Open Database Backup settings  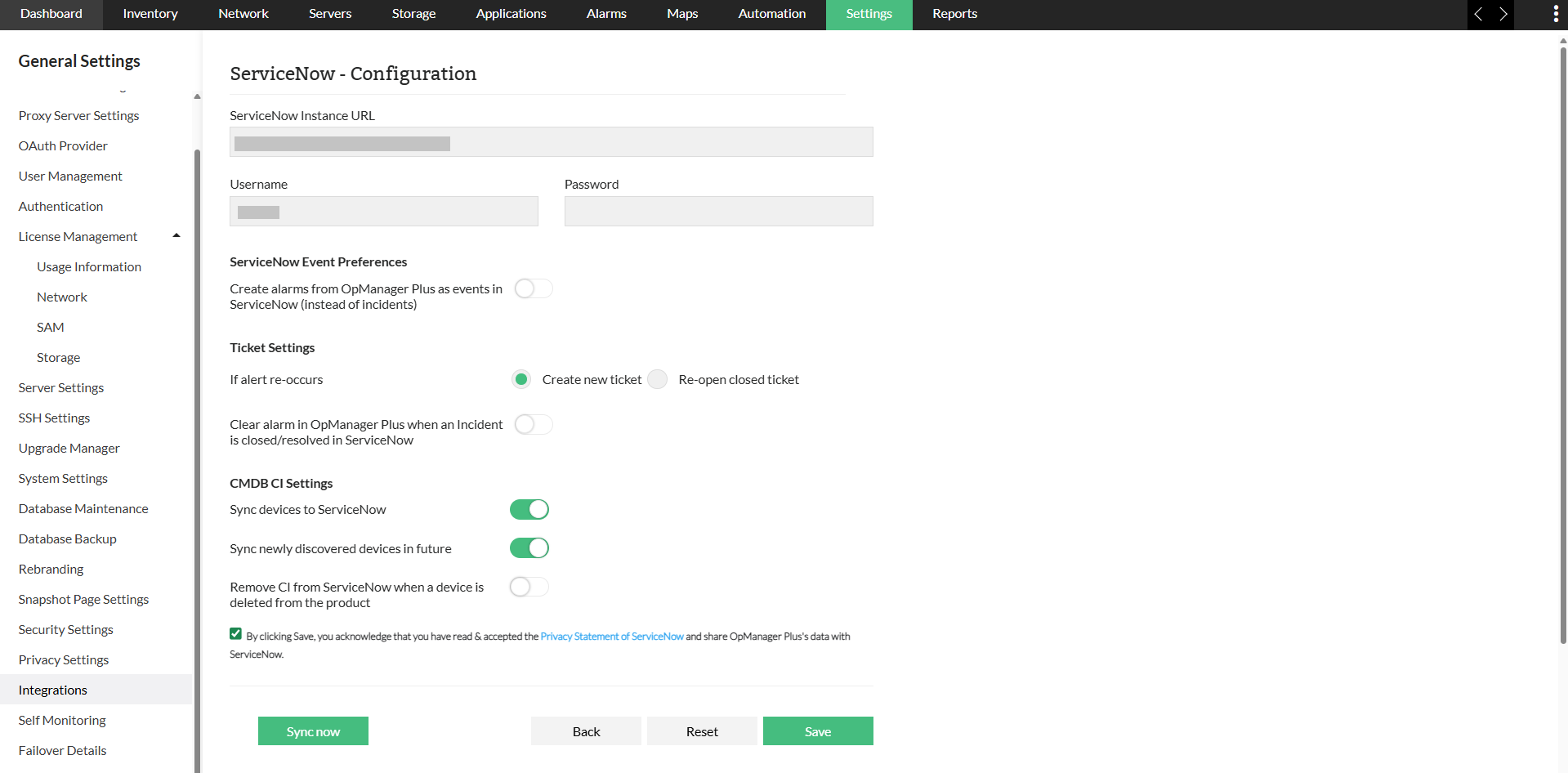coord(68,538)
